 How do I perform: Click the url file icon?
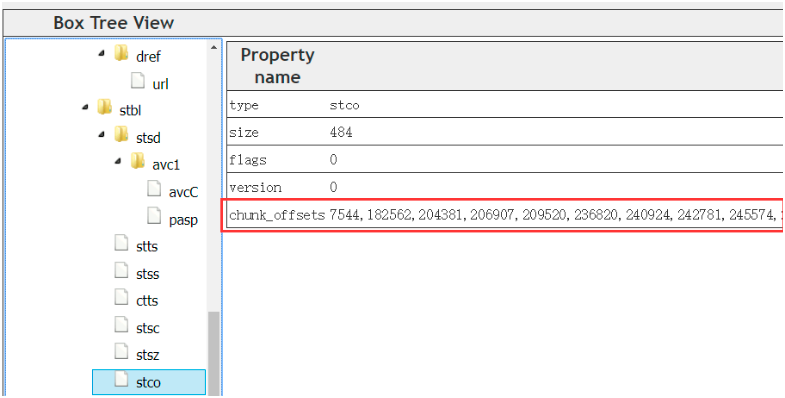point(138,81)
